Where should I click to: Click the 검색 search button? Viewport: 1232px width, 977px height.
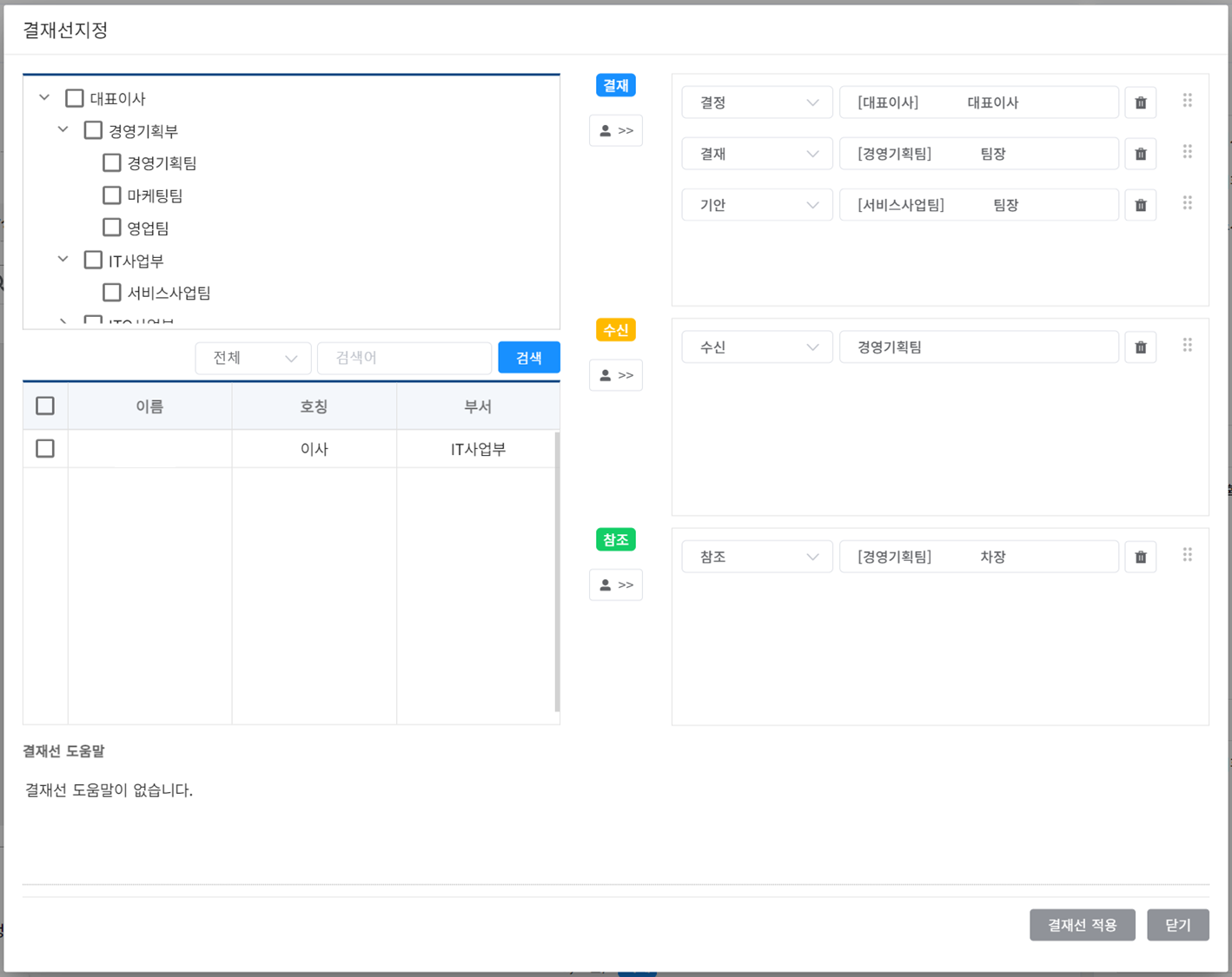point(528,358)
